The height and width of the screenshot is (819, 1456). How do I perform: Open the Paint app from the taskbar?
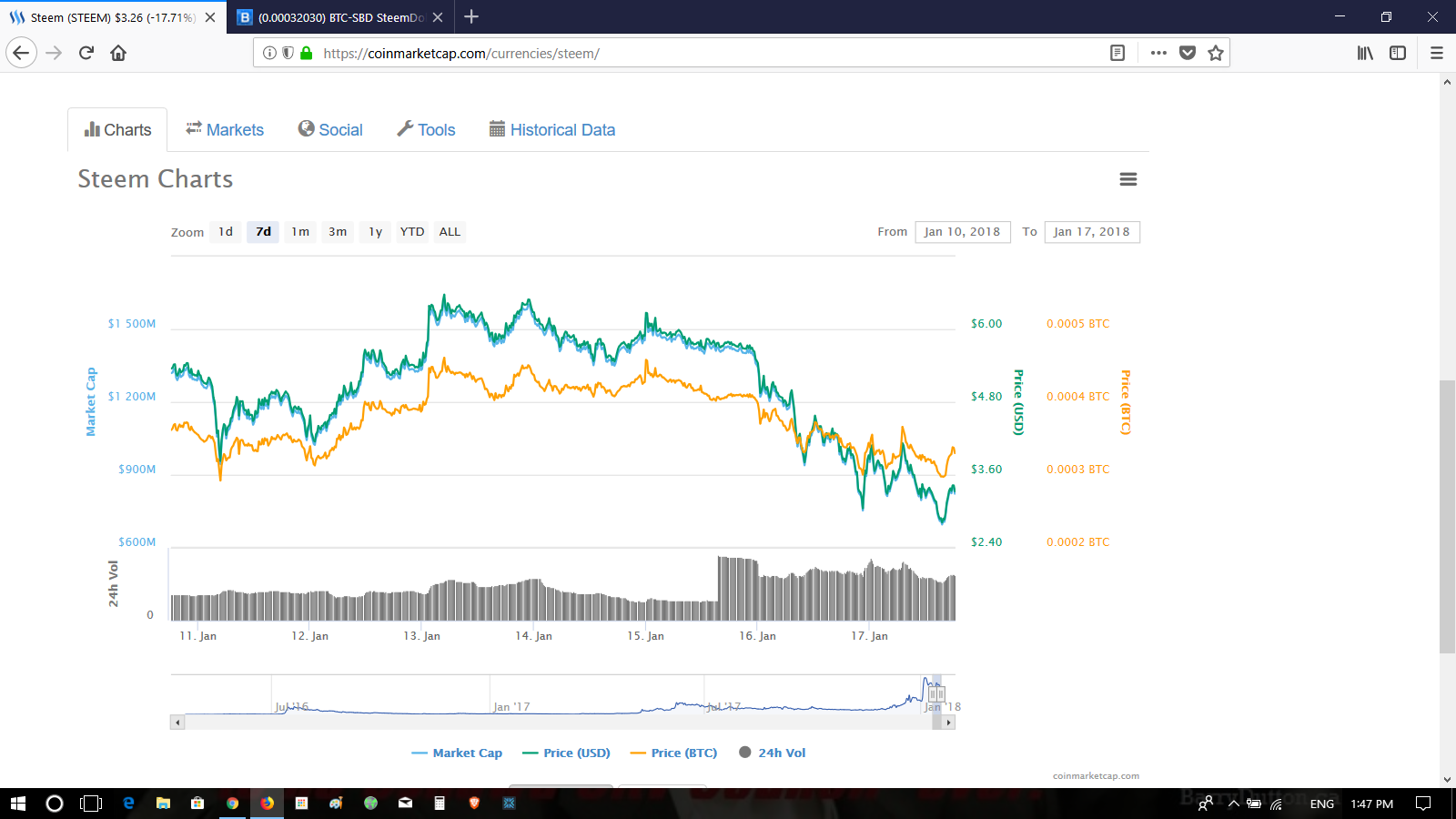pos(336,804)
